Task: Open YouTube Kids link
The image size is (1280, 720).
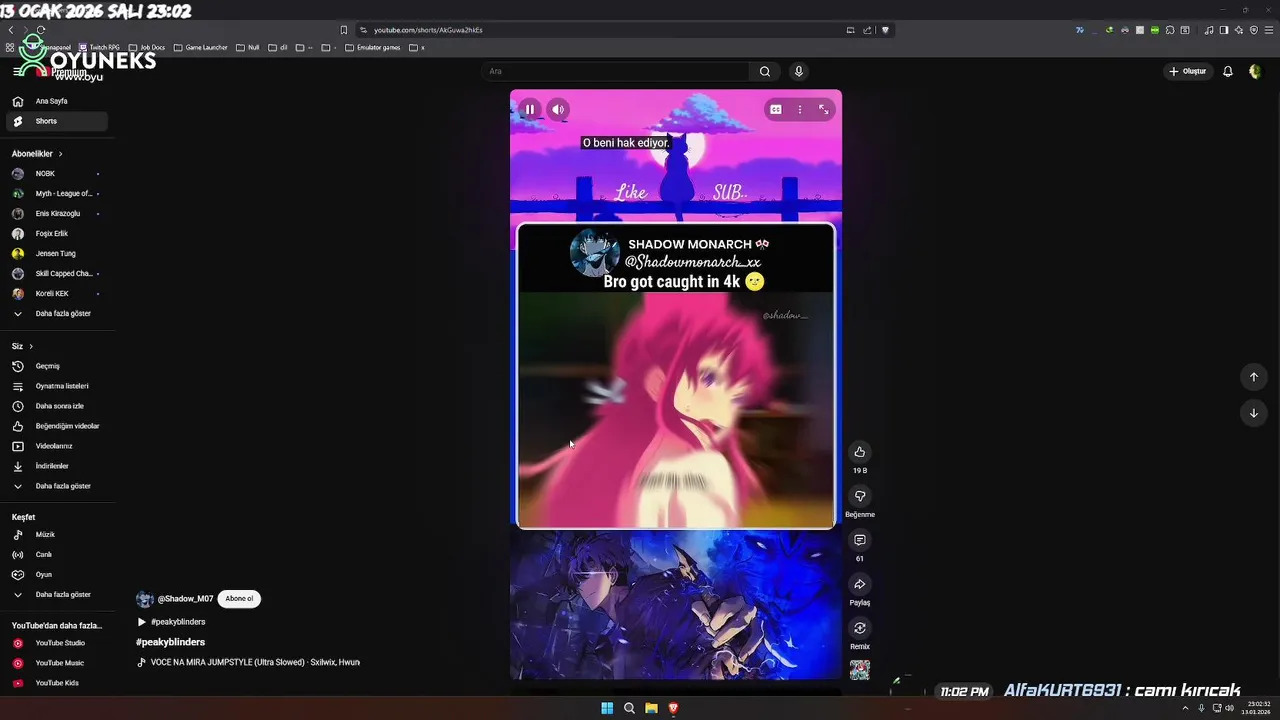Action: 57,683
